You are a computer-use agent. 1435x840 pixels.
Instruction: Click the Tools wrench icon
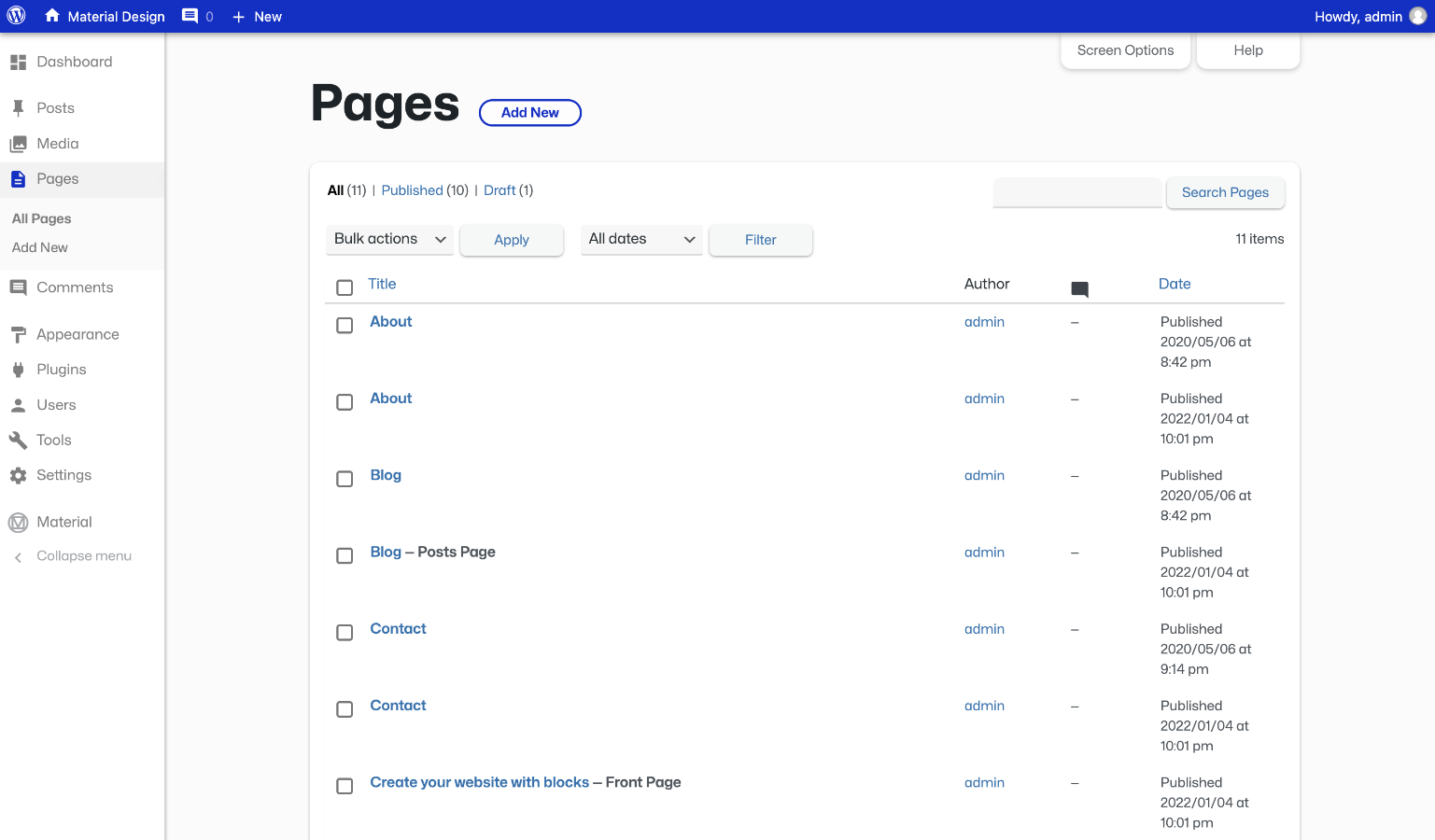point(18,440)
